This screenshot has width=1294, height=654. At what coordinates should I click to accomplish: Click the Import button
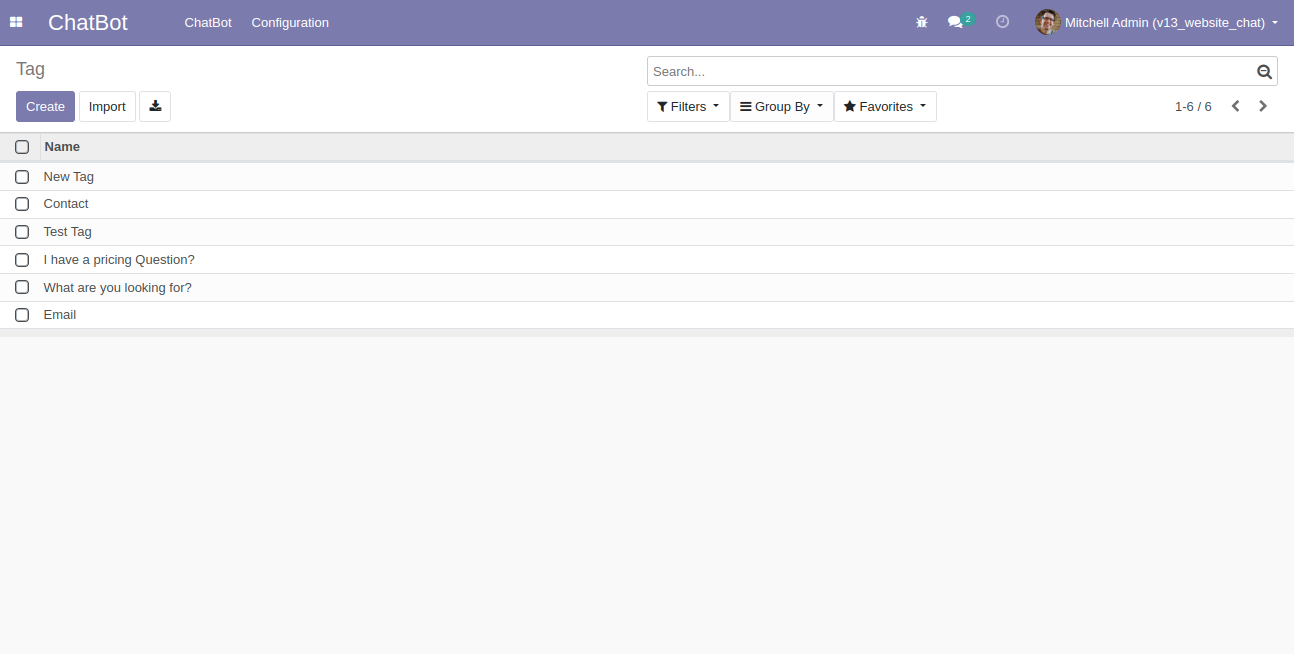(107, 106)
